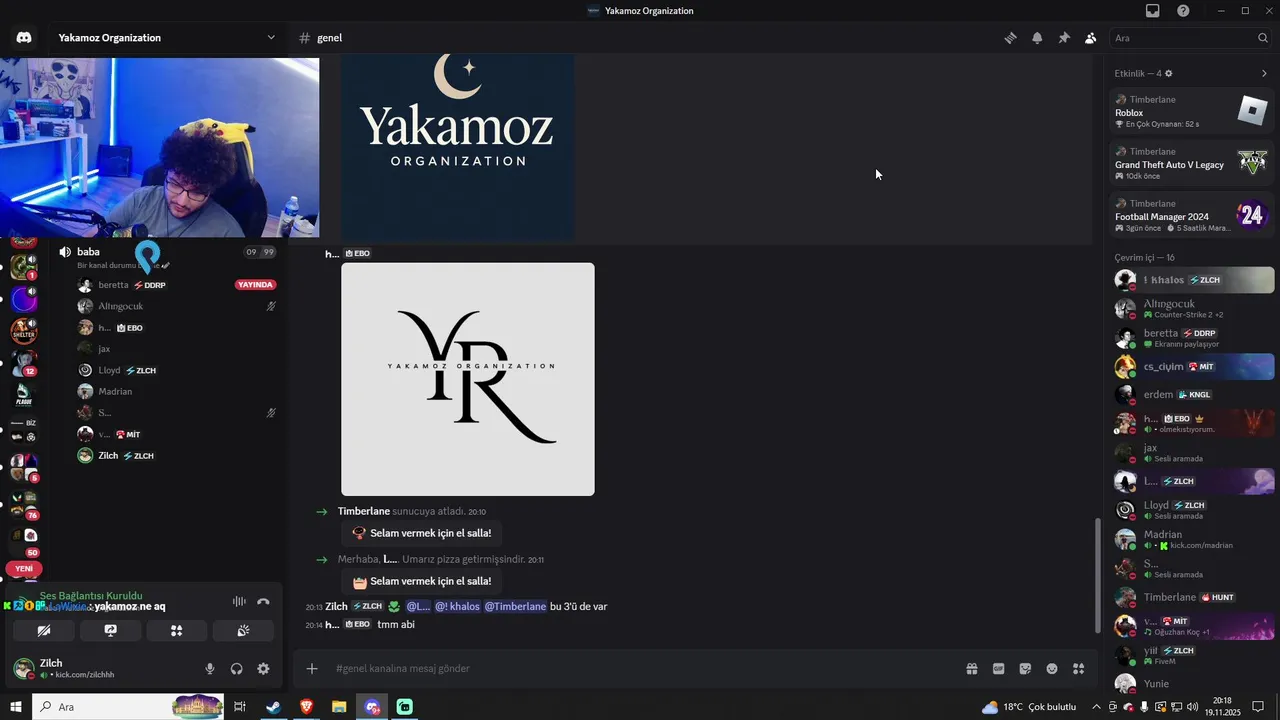Open user settings gear
1280x720 pixels.
pyautogui.click(x=263, y=669)
